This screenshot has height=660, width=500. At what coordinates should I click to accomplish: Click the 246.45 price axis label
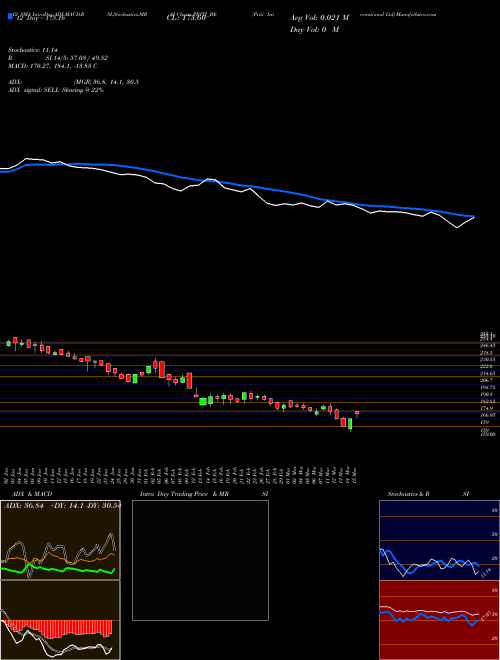pos(488,345)
